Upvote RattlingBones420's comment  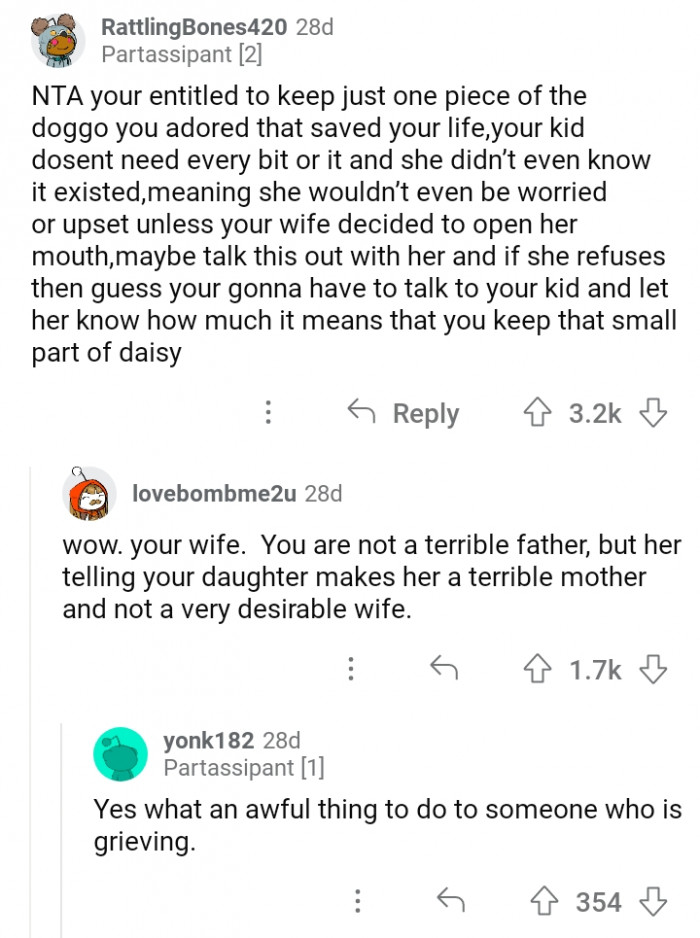tap(539, 413)
